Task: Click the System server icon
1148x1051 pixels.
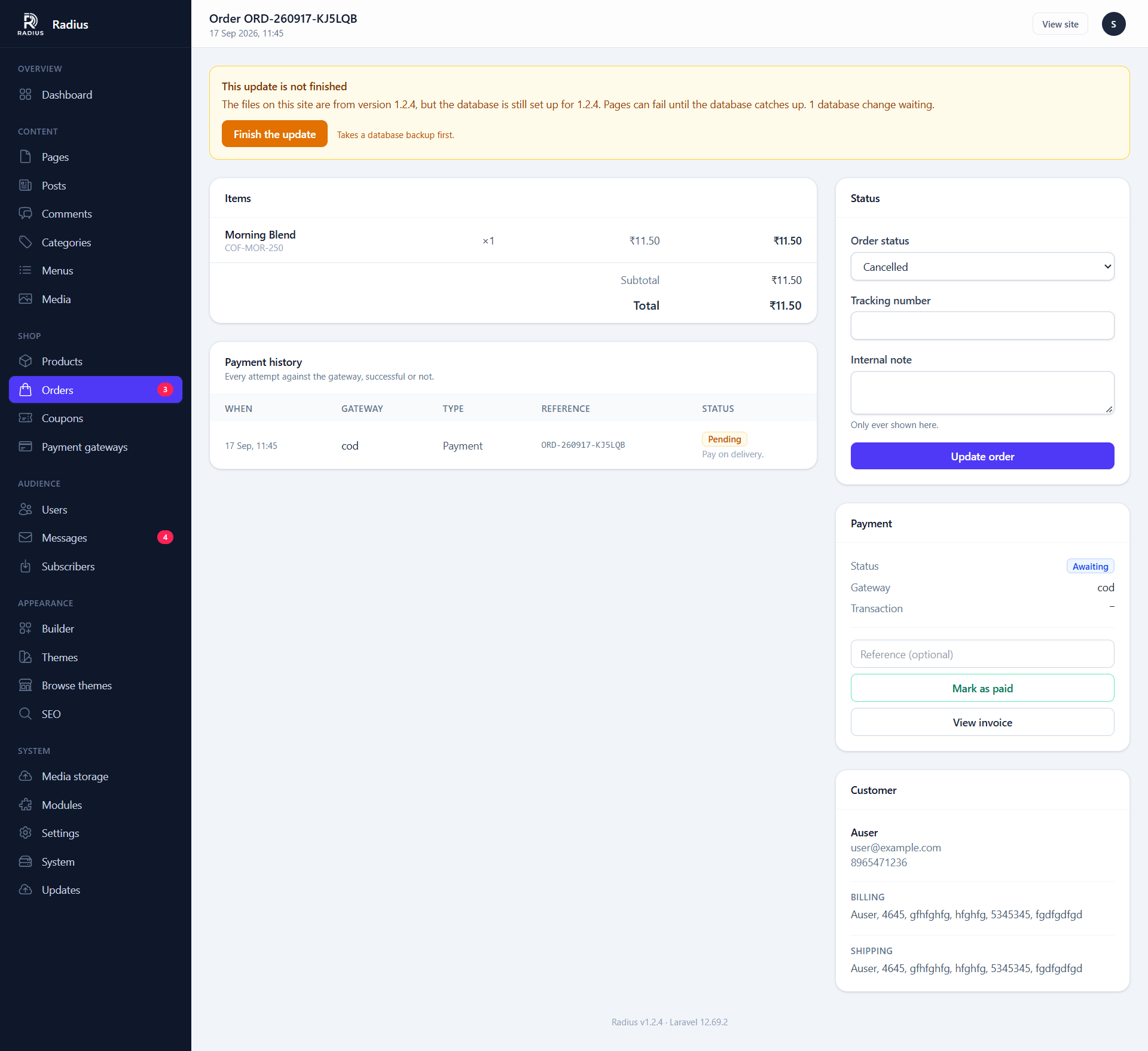Action: [x=25, y=861]
